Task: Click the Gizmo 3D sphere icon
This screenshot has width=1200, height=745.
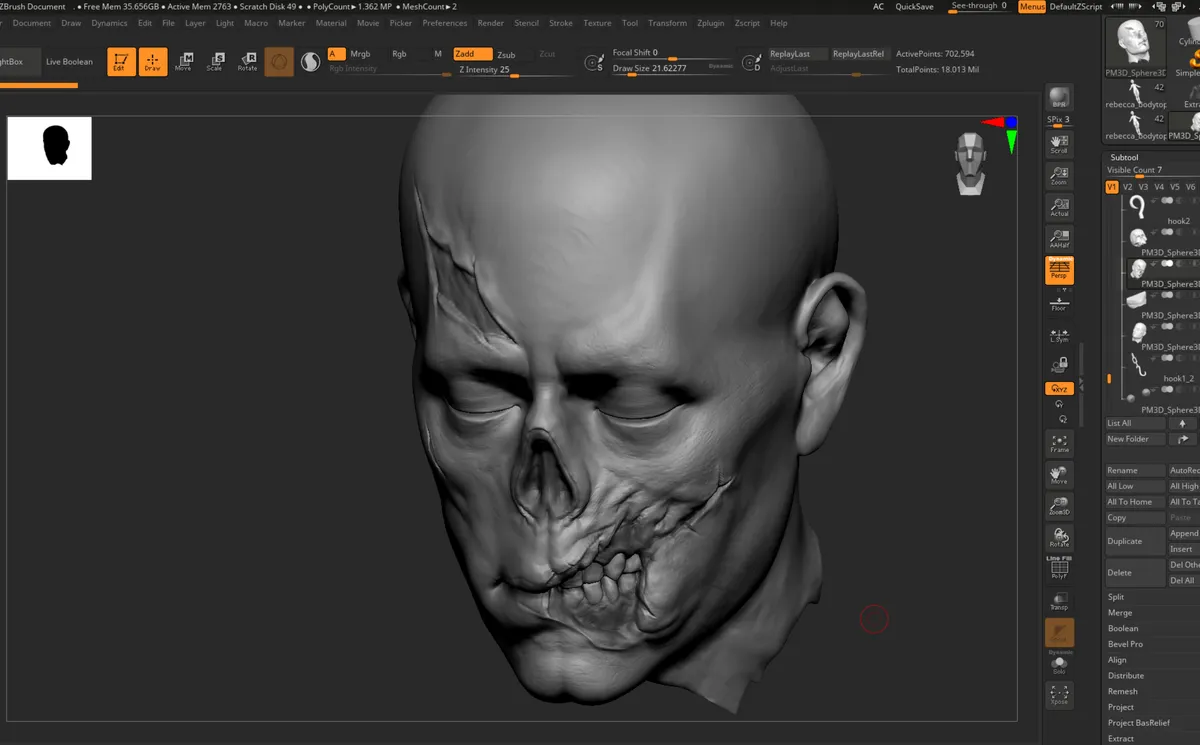Action: 279,62
